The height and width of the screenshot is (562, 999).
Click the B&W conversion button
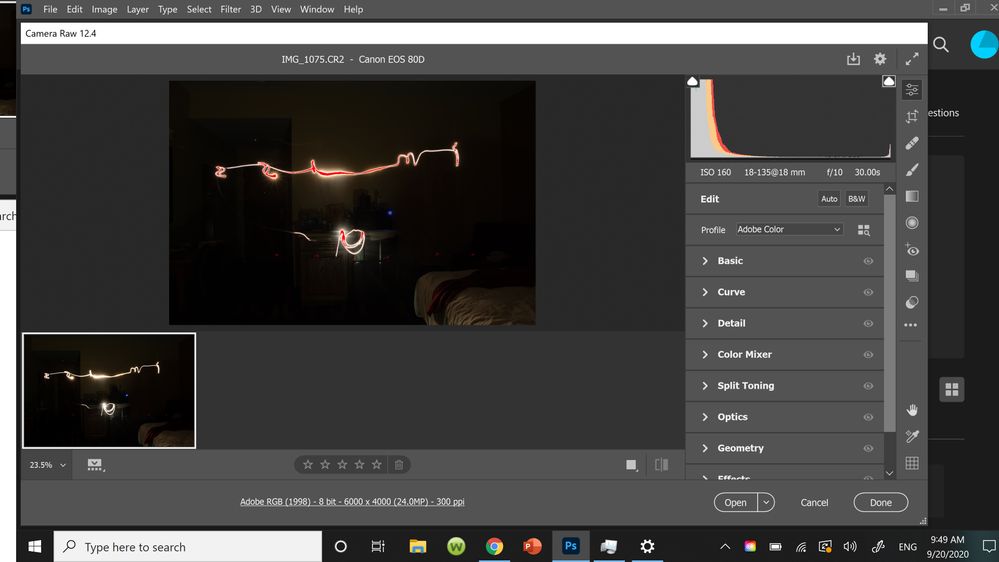tap(856, 199)
